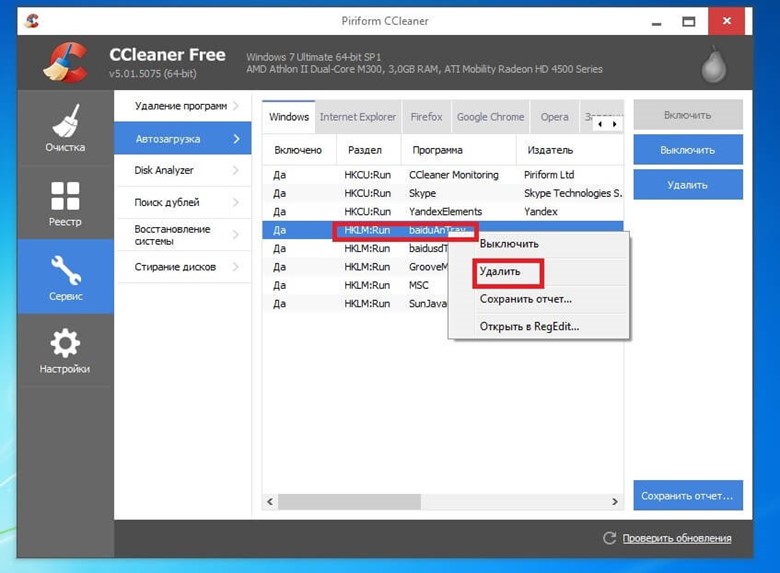Select the YandexElements row
The width and height of the screenshot is (780, 573).
pos(443,211)
